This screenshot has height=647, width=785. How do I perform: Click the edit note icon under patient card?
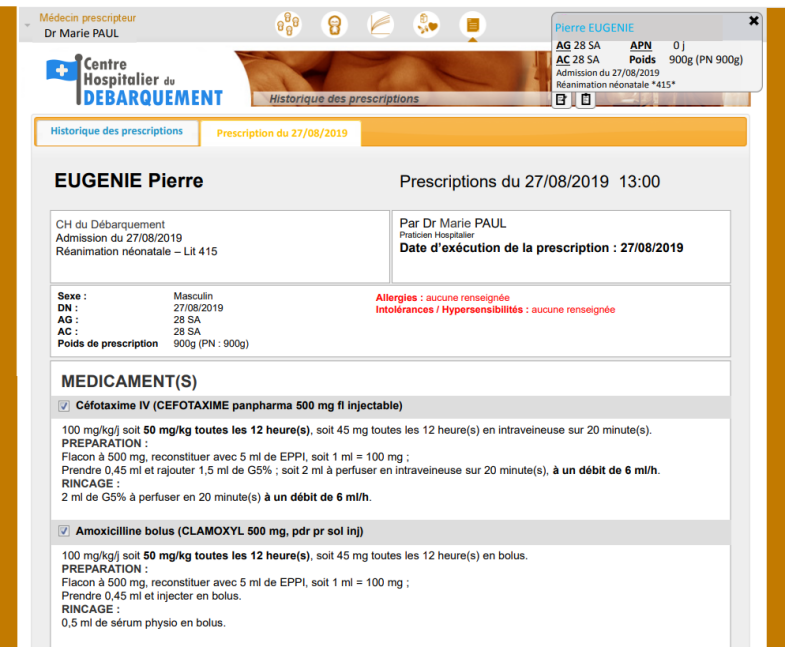point(562,99)
